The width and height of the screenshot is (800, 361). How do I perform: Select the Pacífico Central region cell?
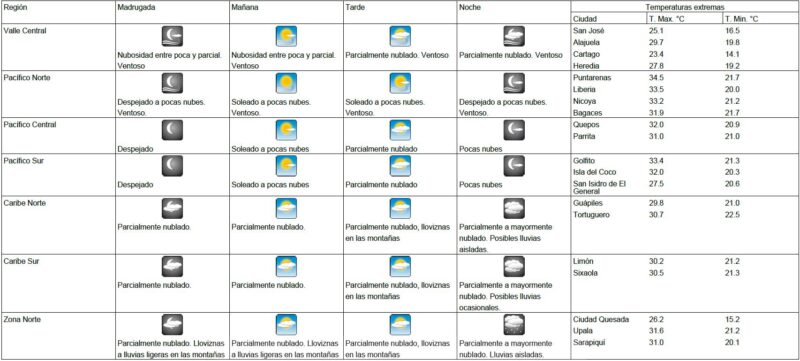[x=58, y=136]
